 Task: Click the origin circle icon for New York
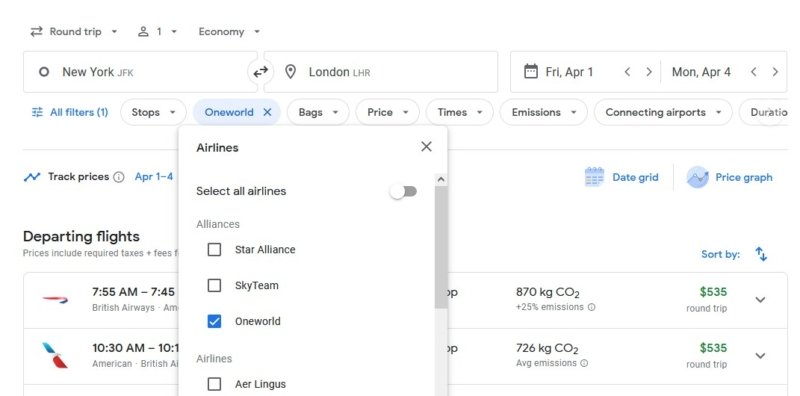(x=44, y=72)
